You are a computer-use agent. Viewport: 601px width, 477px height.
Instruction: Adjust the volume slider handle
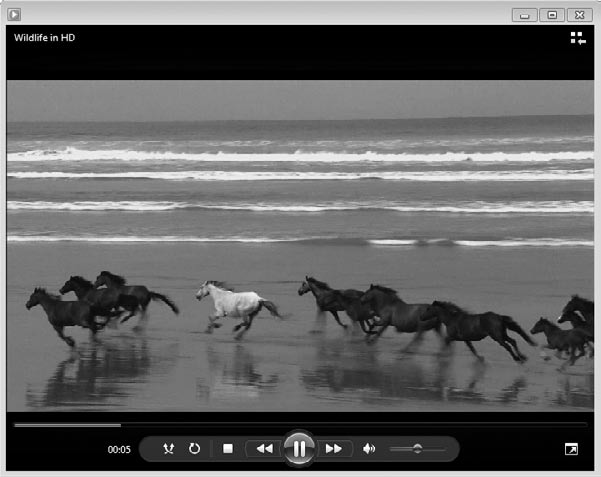pyautogui.click(x=417, y=449)
